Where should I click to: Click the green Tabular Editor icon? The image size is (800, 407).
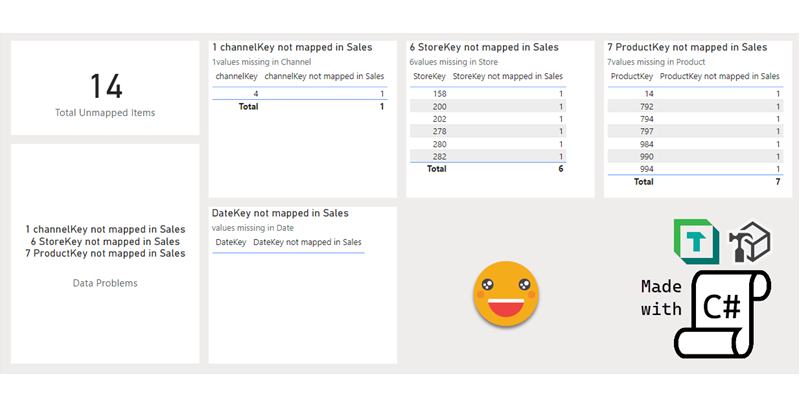coord(694,241)
